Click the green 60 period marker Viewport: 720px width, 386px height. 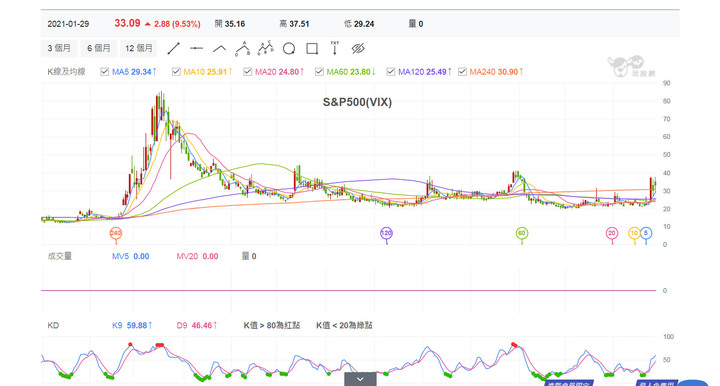522,234
